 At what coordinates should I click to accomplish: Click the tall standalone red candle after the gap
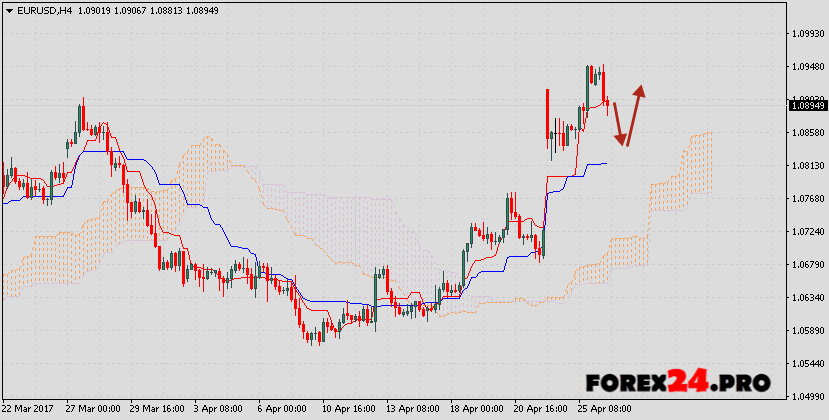(x=548, y=113)
